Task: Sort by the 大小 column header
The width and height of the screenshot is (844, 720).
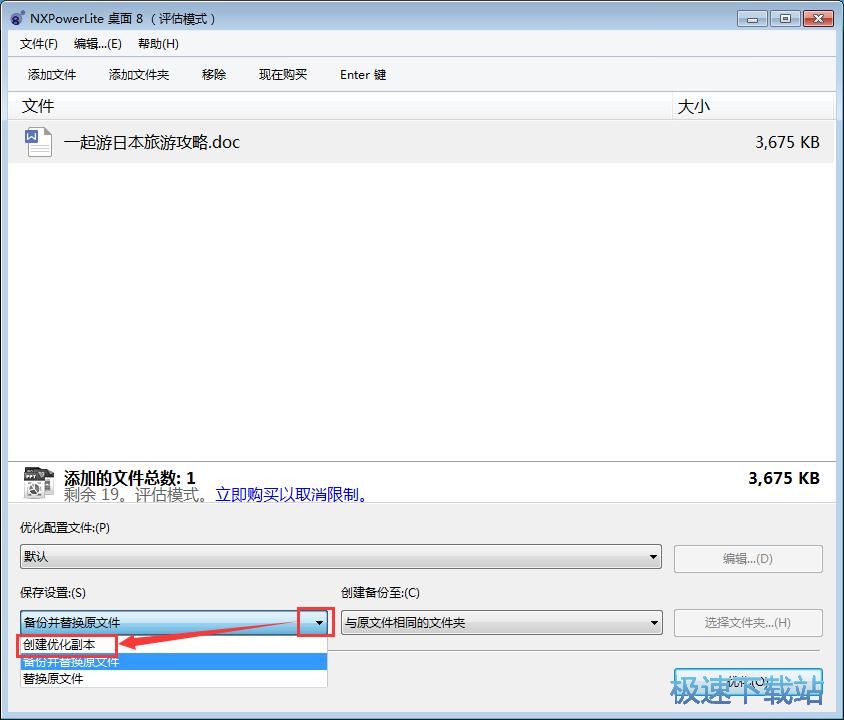Action: pos(754,106)
